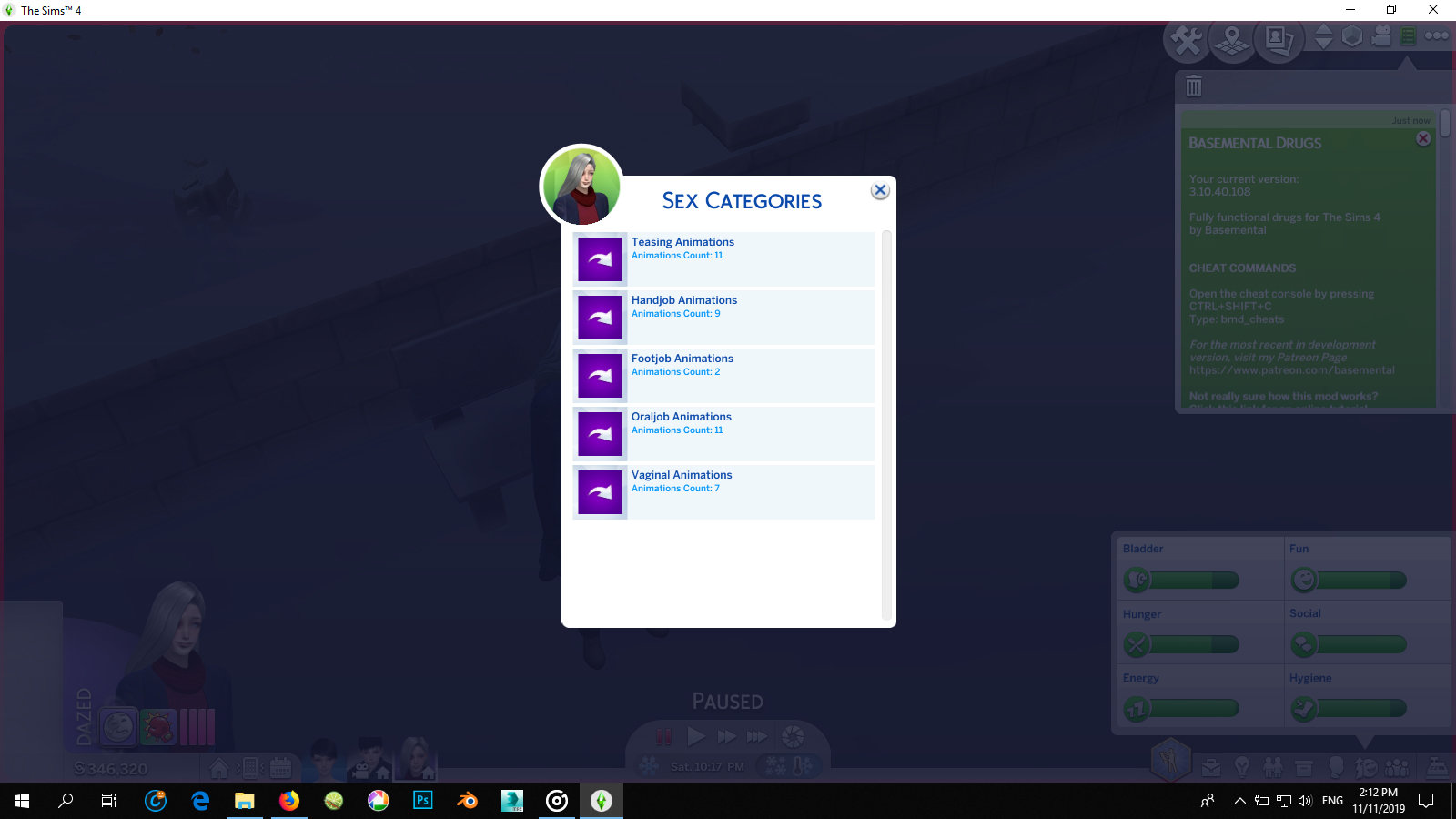Show hidden system tray icons chevron
Screen dimensions: 1456x819
coord(1239,801)
